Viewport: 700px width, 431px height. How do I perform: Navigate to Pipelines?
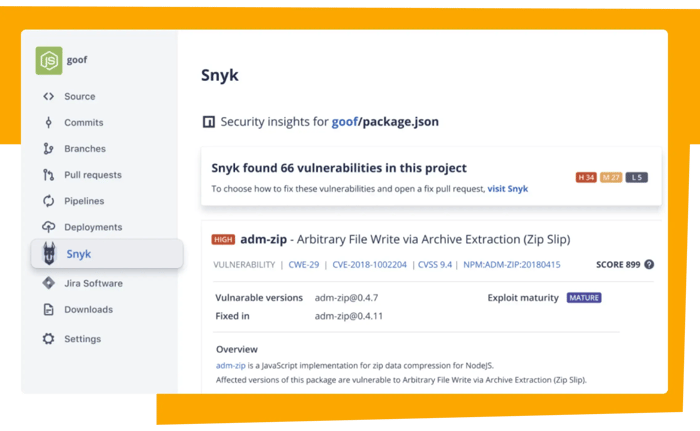pyautogui.click(x=84, y=201)
